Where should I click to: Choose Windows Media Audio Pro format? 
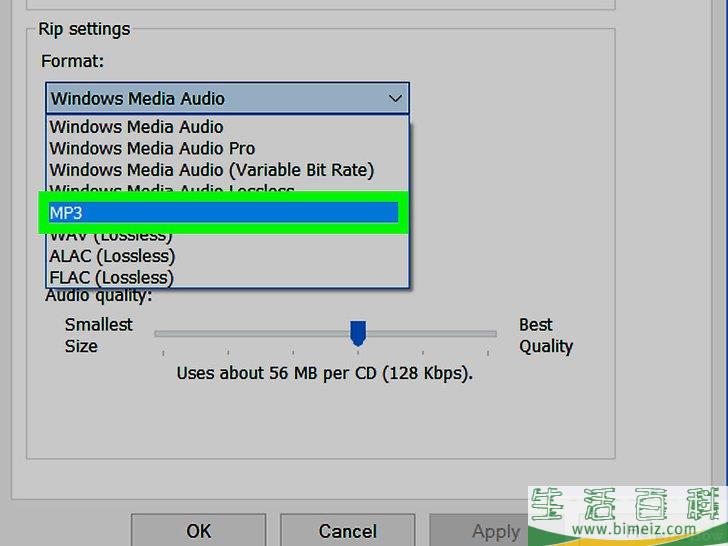(x=228, y=148)
